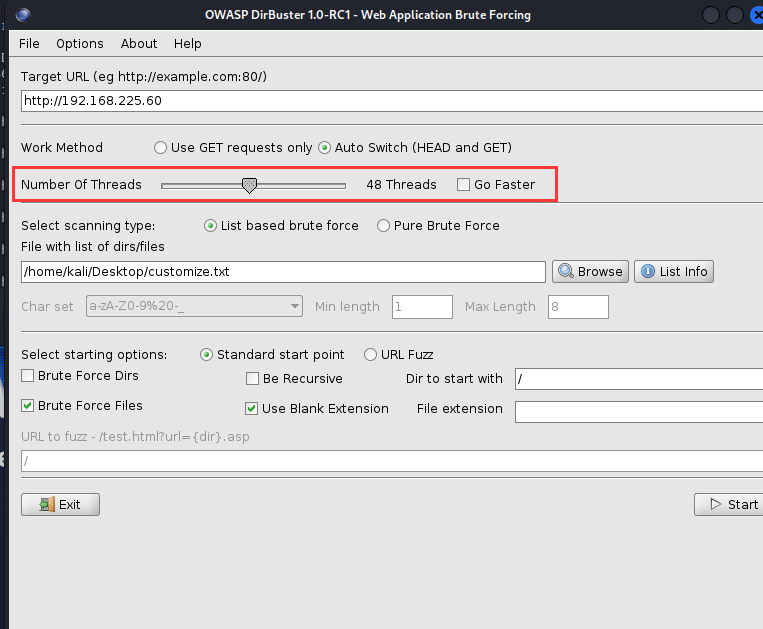Click the Number Of Threads slider thumb
The image size is (763, 629).
coord(249,185)
